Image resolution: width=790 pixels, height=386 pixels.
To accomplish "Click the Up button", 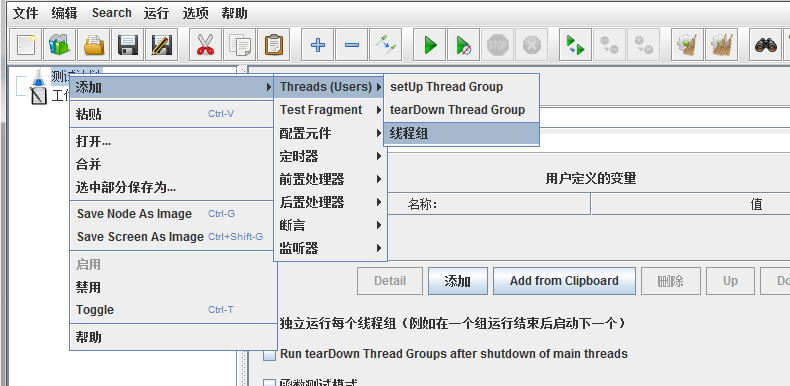I will (x=730, y=281).
